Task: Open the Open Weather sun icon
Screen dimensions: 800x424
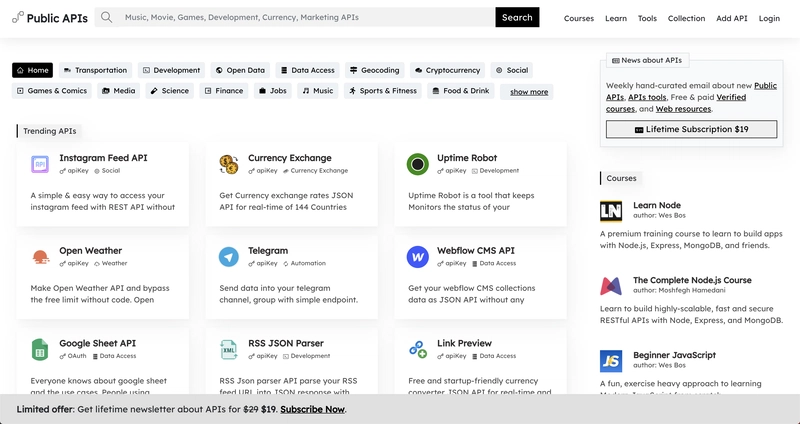Action: tap(40, 257)
